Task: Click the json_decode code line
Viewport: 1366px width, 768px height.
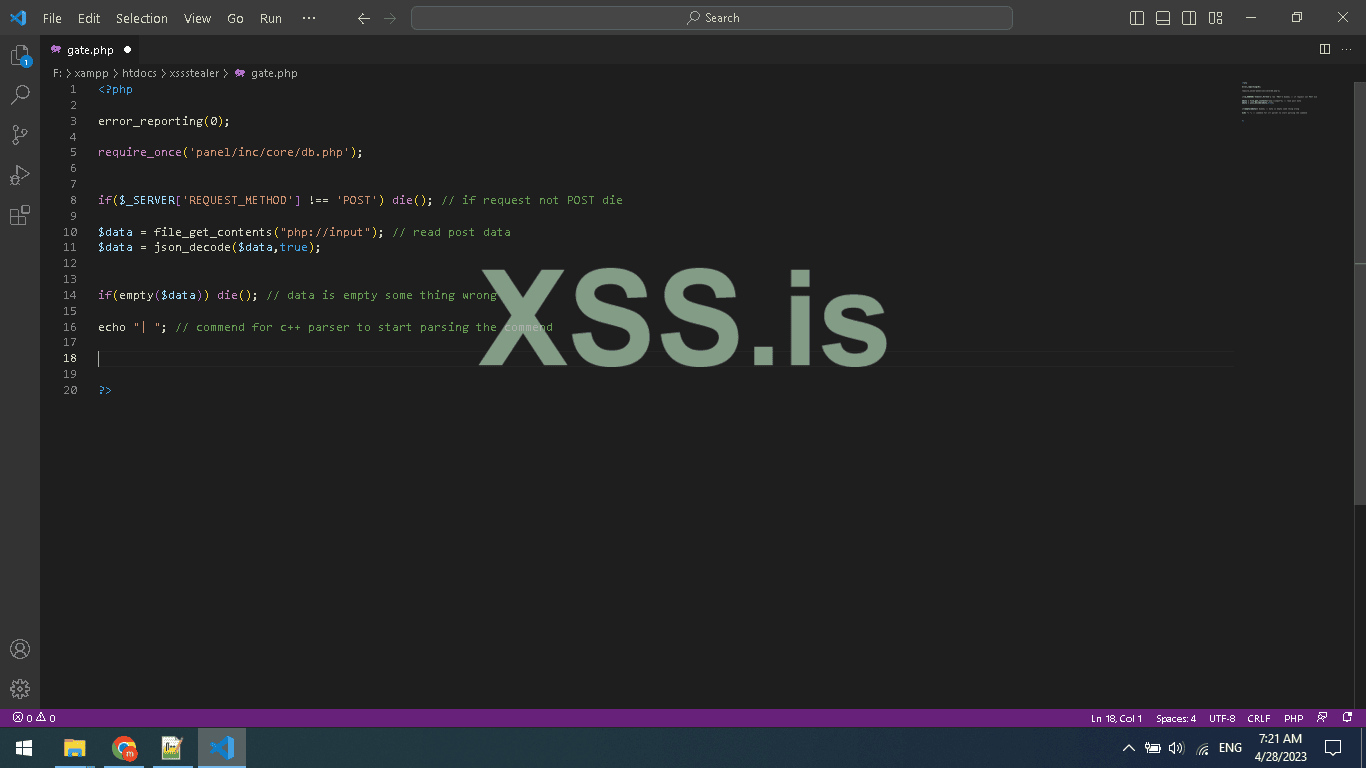Action: [x=209, y=247]
